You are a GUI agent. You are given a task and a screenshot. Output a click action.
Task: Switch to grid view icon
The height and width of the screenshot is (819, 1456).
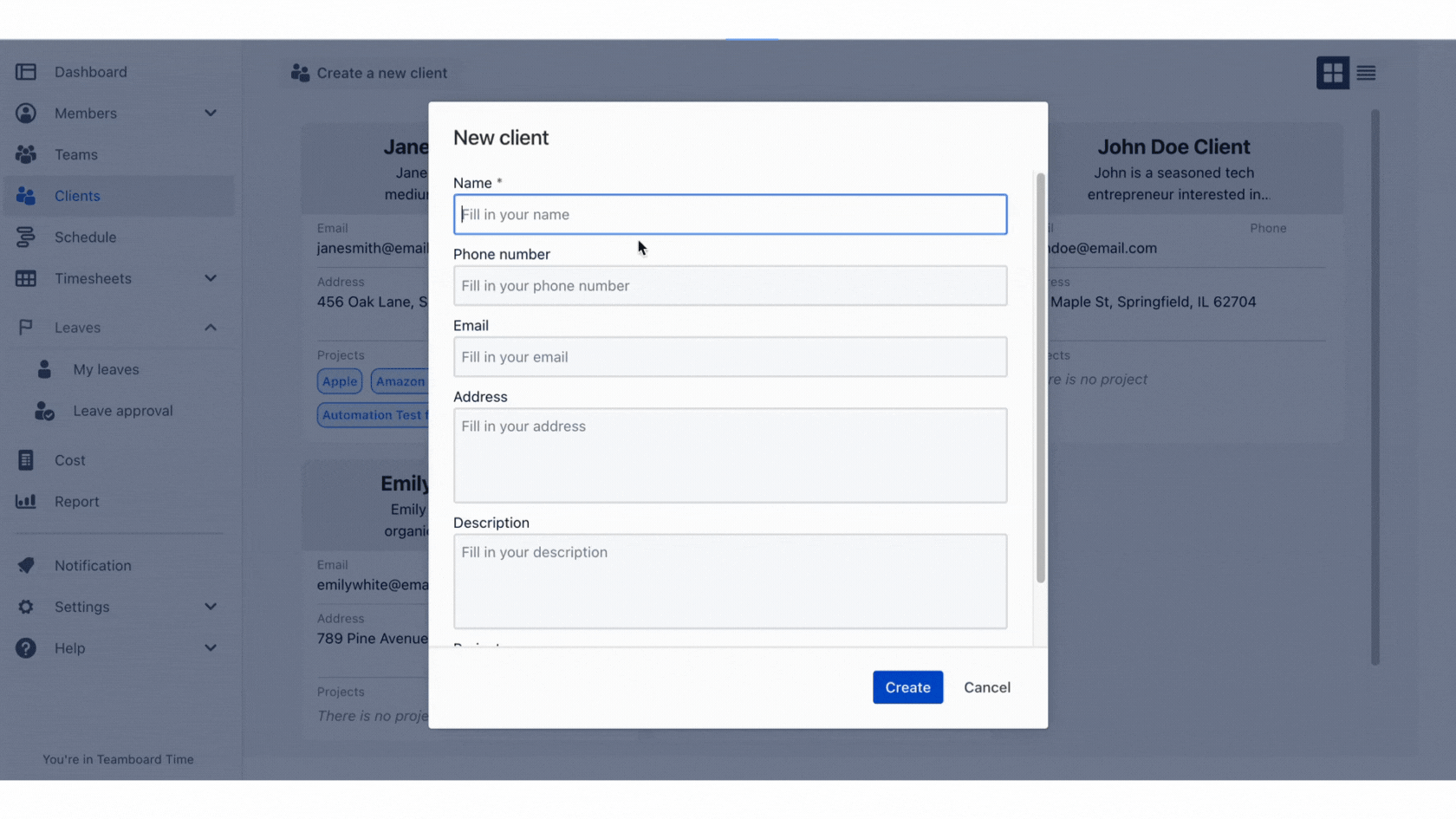[x=1333, y=73]
